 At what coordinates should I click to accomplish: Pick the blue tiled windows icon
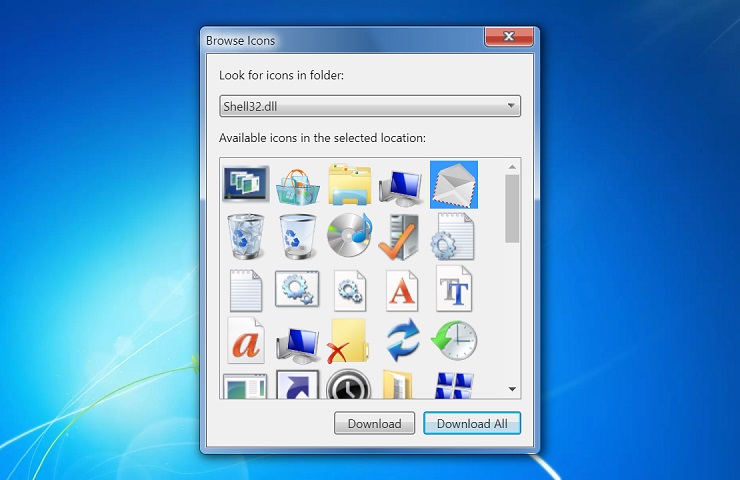[x=454, y=386]
